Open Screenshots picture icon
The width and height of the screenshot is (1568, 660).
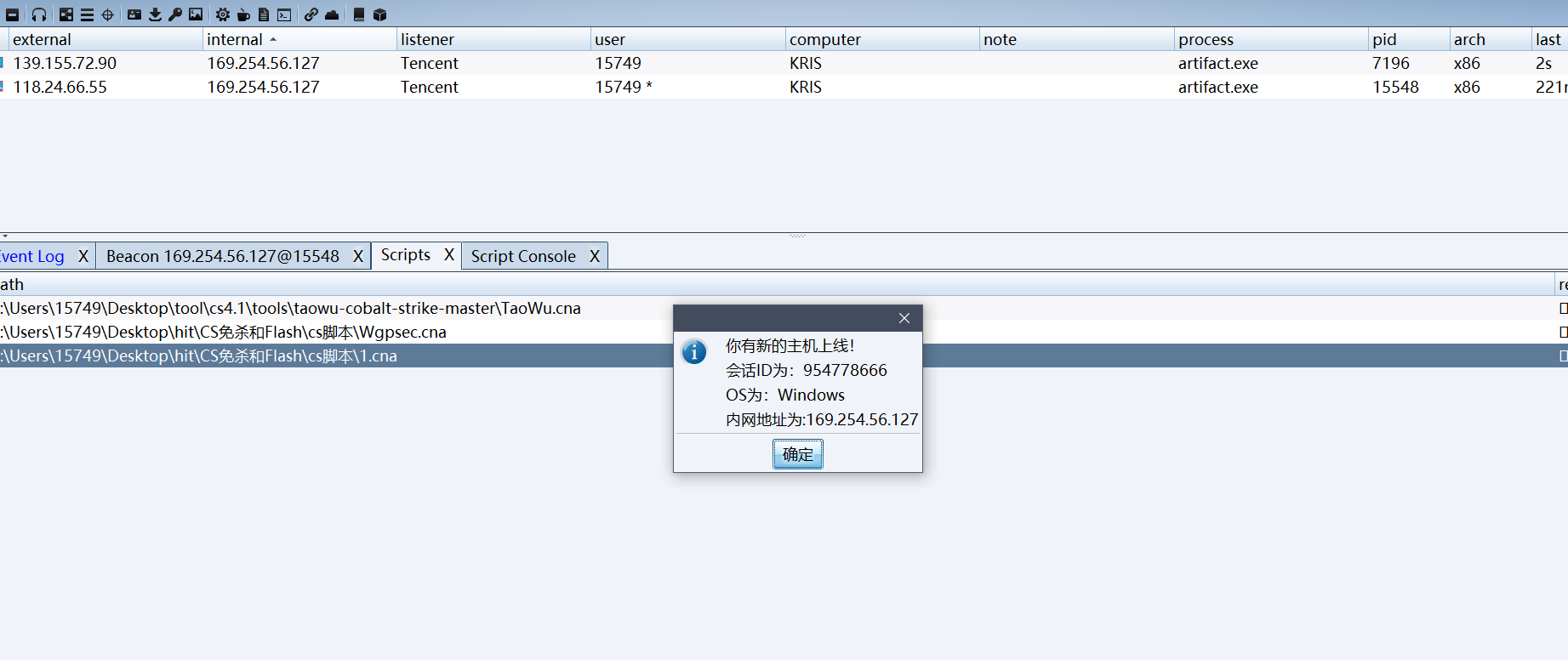(196, 14)
